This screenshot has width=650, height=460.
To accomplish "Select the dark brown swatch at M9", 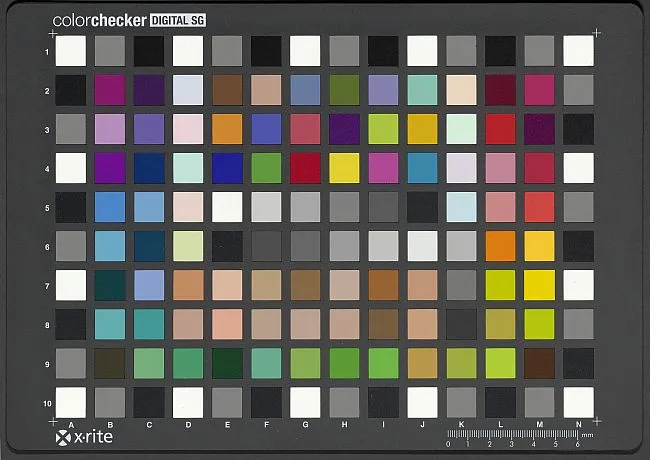I will (x=539, y=363).
